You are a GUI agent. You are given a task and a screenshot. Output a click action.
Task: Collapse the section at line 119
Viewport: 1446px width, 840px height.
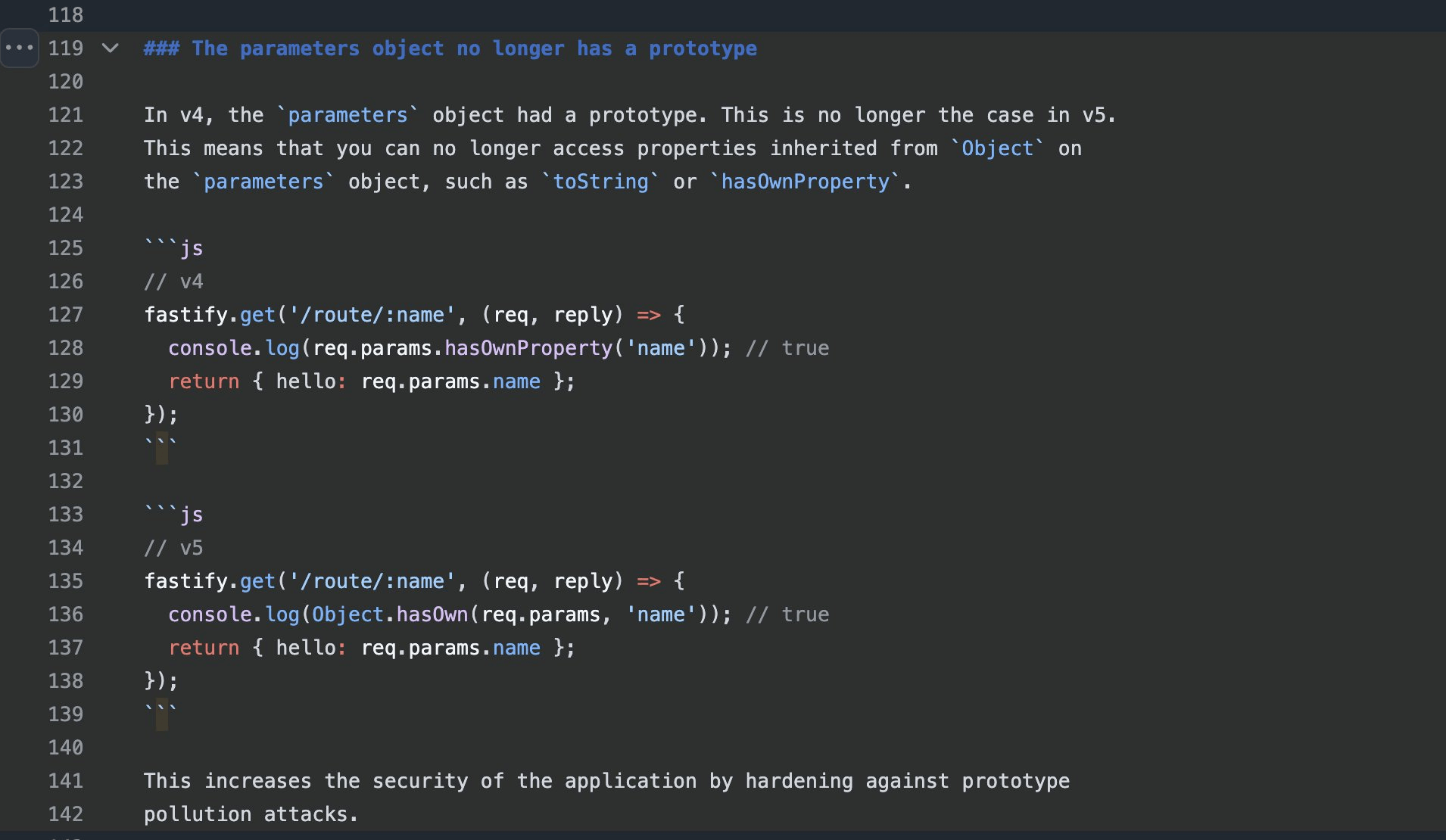(111, 48)
